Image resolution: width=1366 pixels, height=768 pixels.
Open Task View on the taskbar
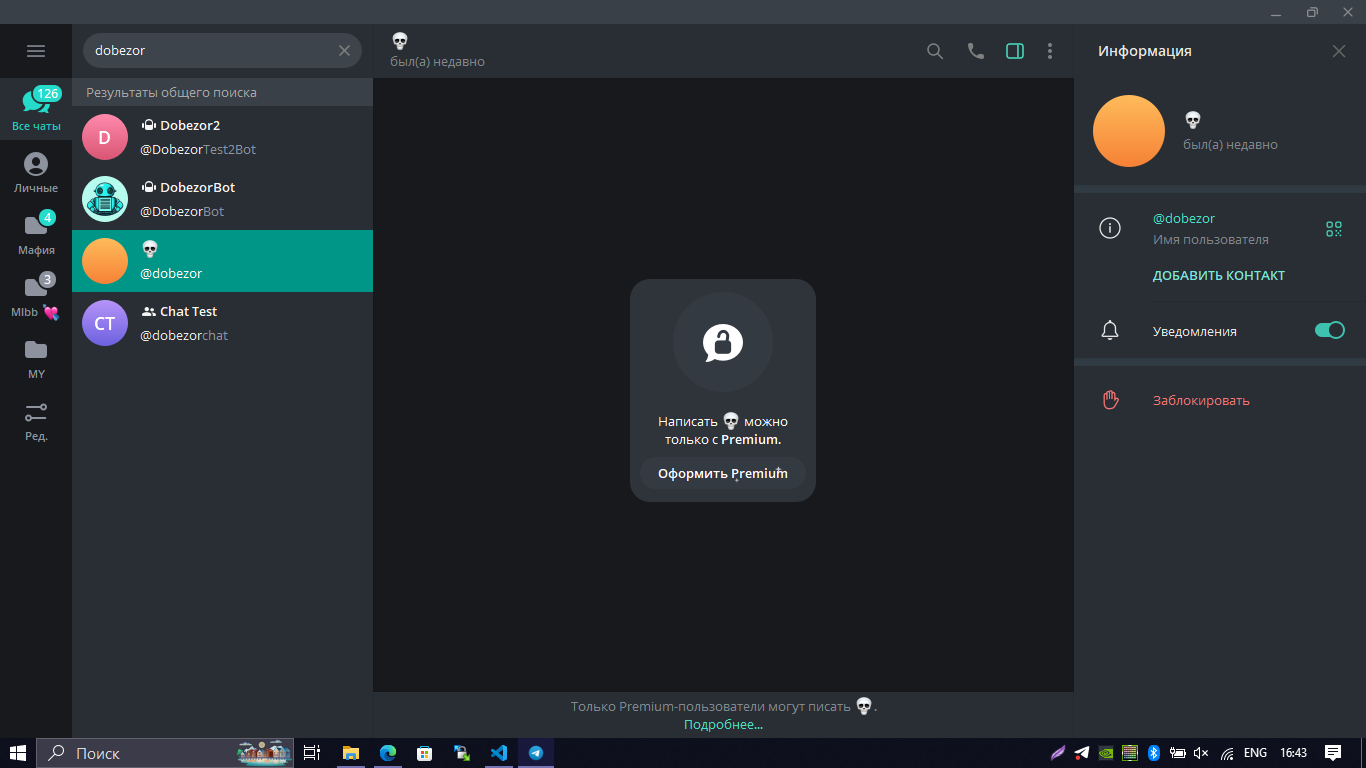coord(312,753)
